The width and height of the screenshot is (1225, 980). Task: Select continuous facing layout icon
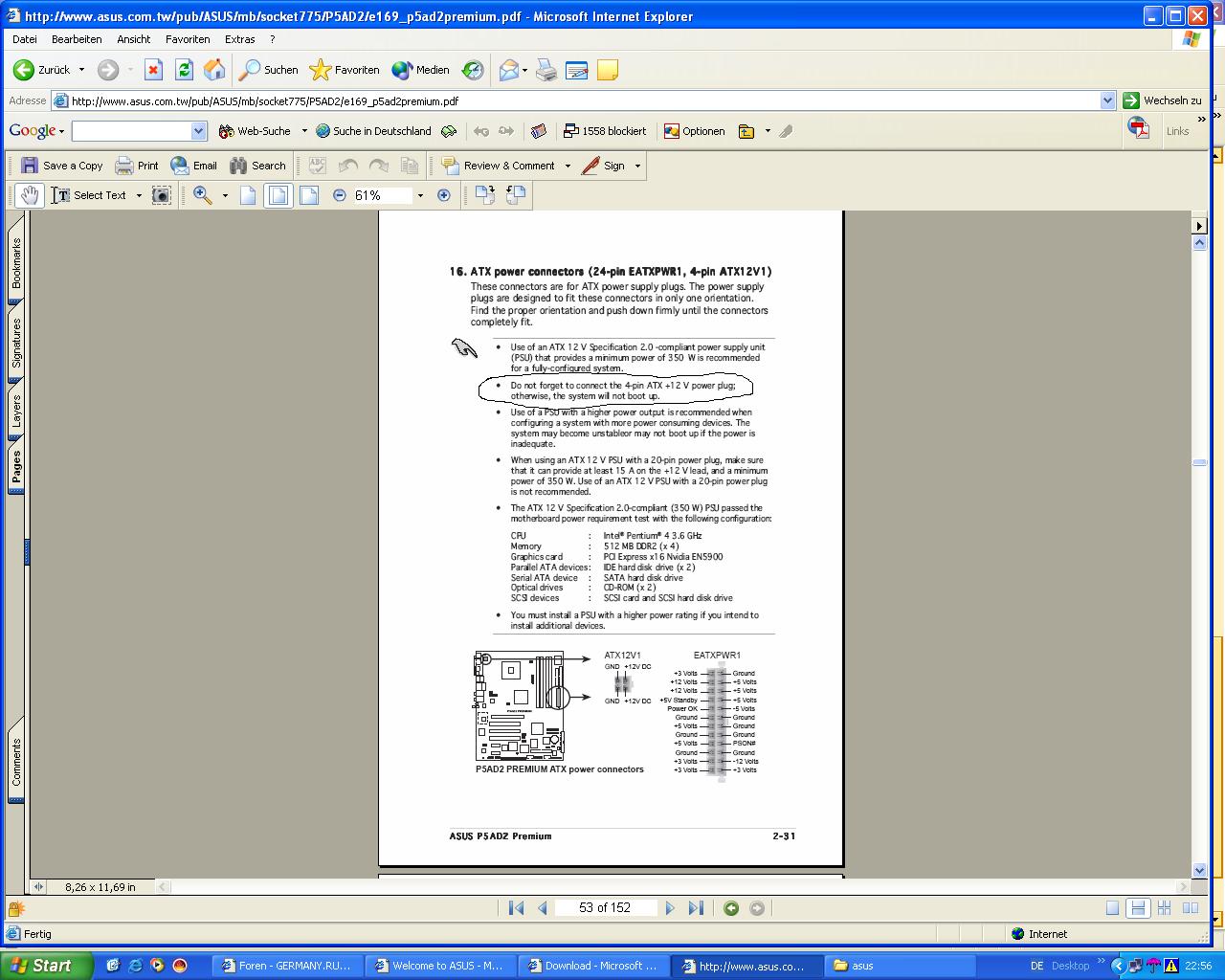1165,908
